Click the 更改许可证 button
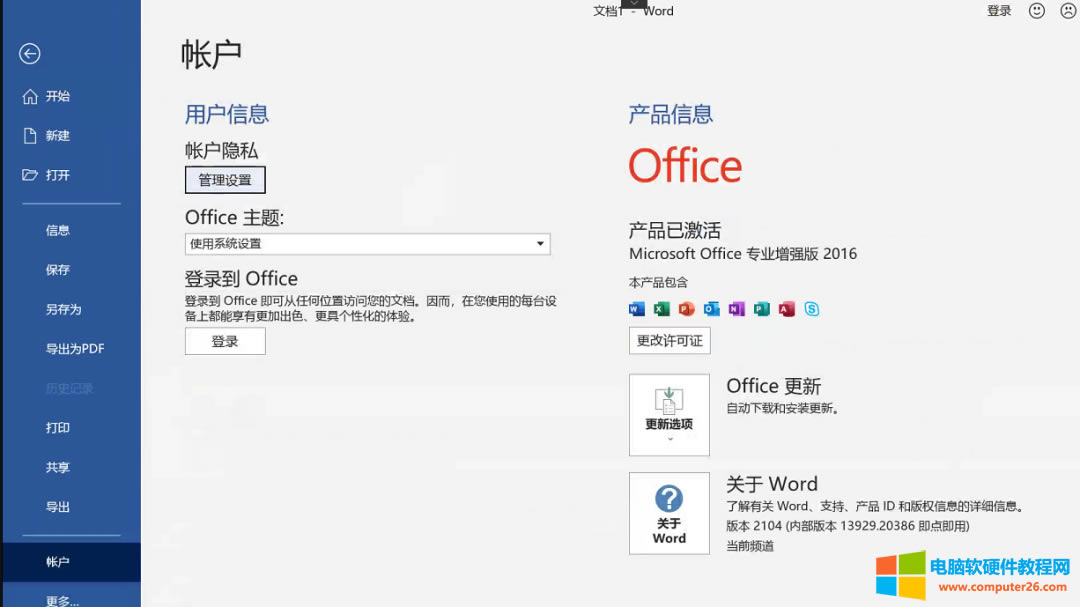 [668, 340]
